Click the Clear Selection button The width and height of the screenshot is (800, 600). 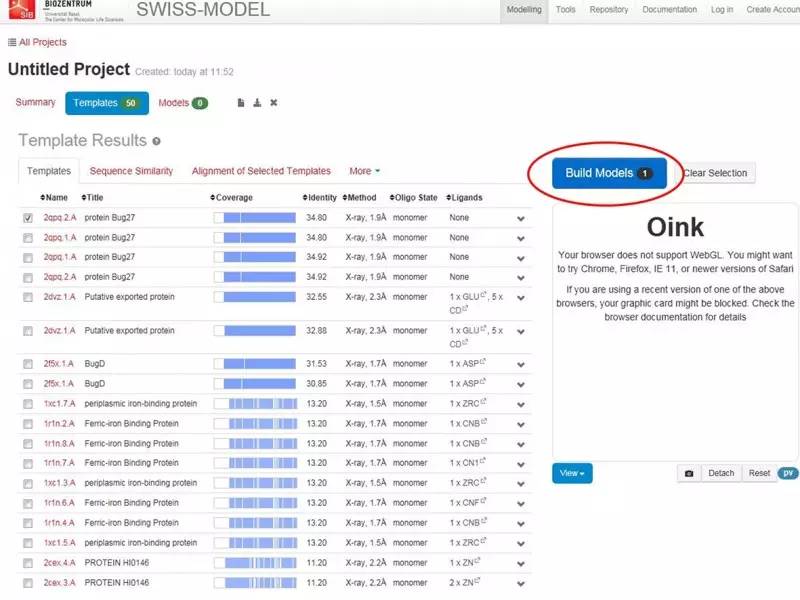pos(715,173)
